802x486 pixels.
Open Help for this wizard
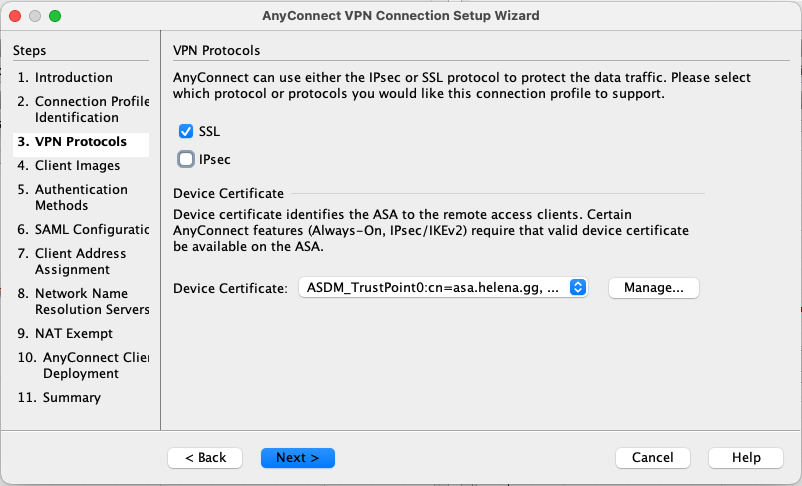745,457
